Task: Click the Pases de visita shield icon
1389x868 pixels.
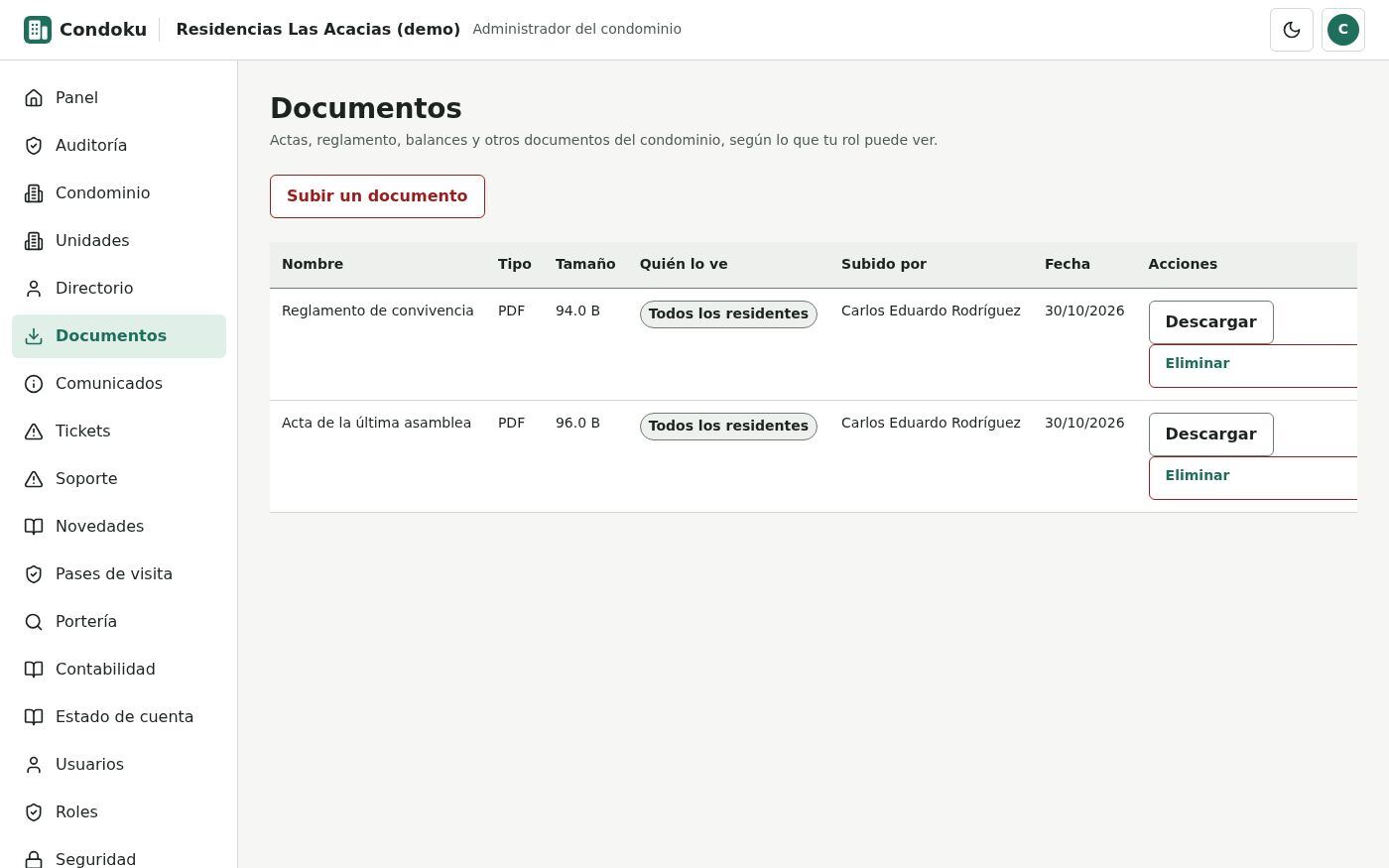Action: point(34,574)
